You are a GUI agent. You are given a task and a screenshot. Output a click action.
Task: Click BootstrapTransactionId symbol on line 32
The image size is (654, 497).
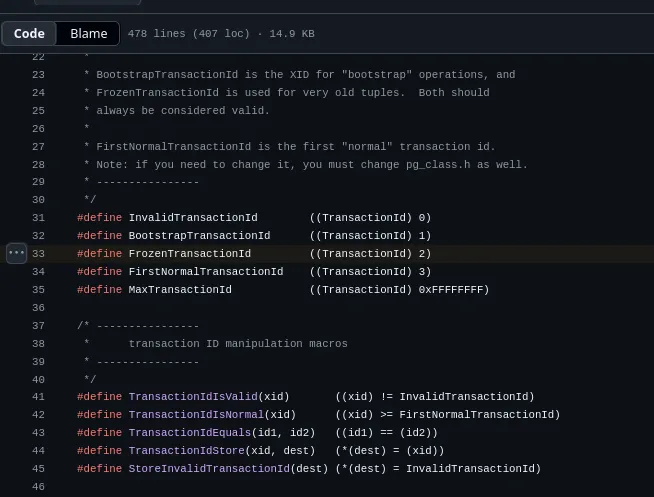click(x=199, y=236)
